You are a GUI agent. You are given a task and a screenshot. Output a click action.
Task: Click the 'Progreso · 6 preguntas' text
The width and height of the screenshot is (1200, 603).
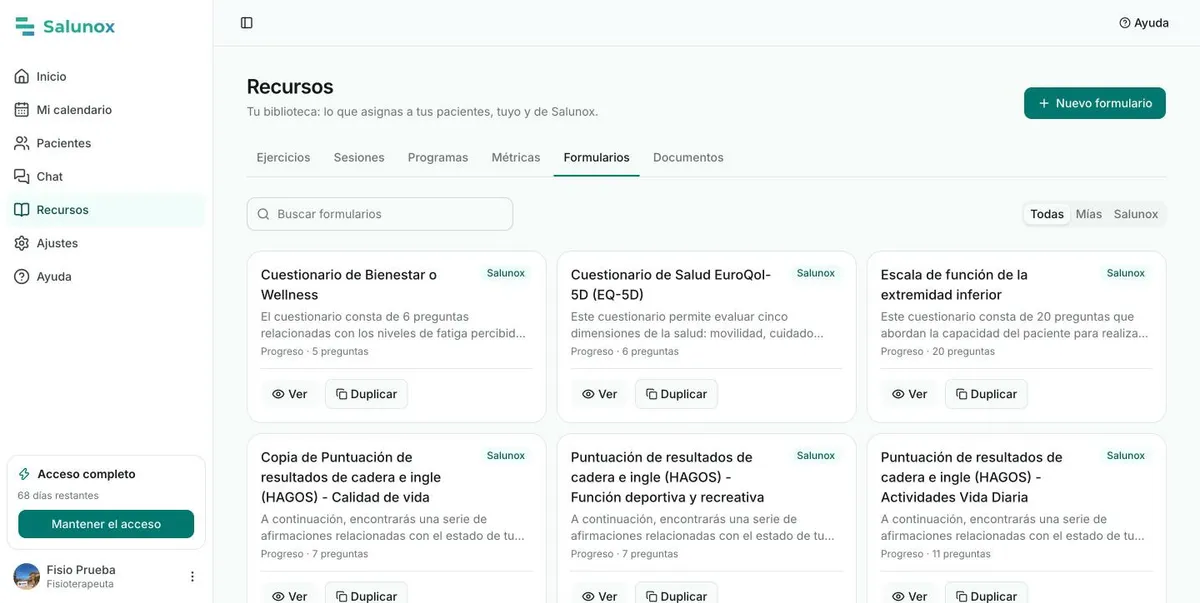point(624,352)
